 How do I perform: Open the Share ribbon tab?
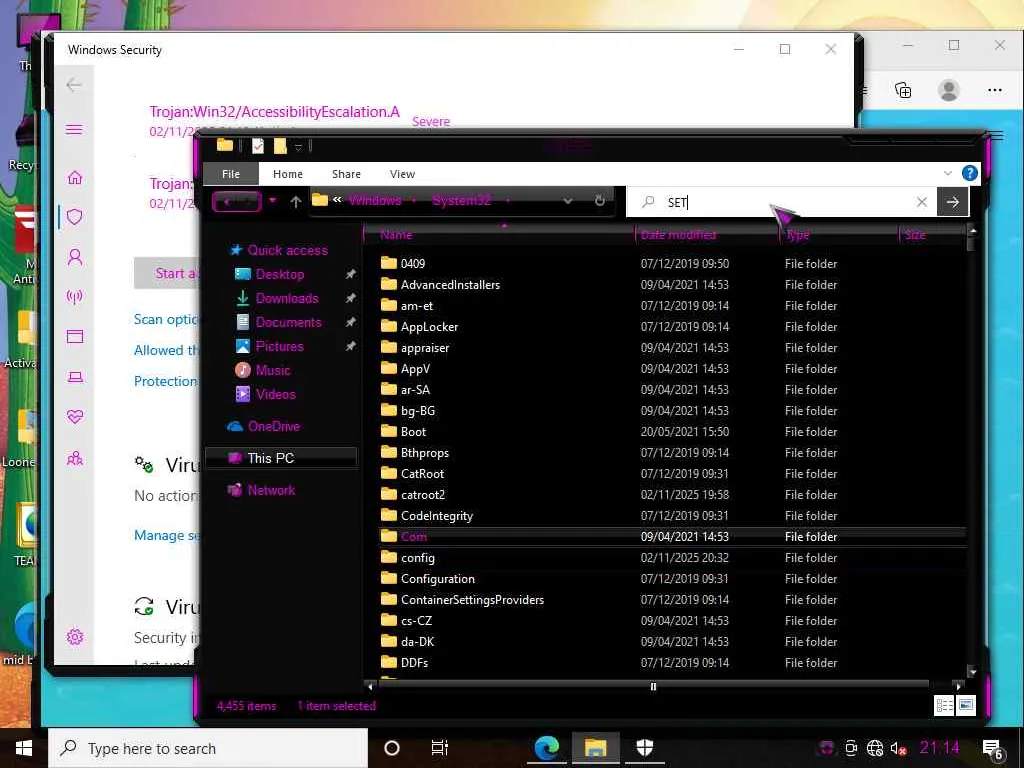[x=346, y=174]
